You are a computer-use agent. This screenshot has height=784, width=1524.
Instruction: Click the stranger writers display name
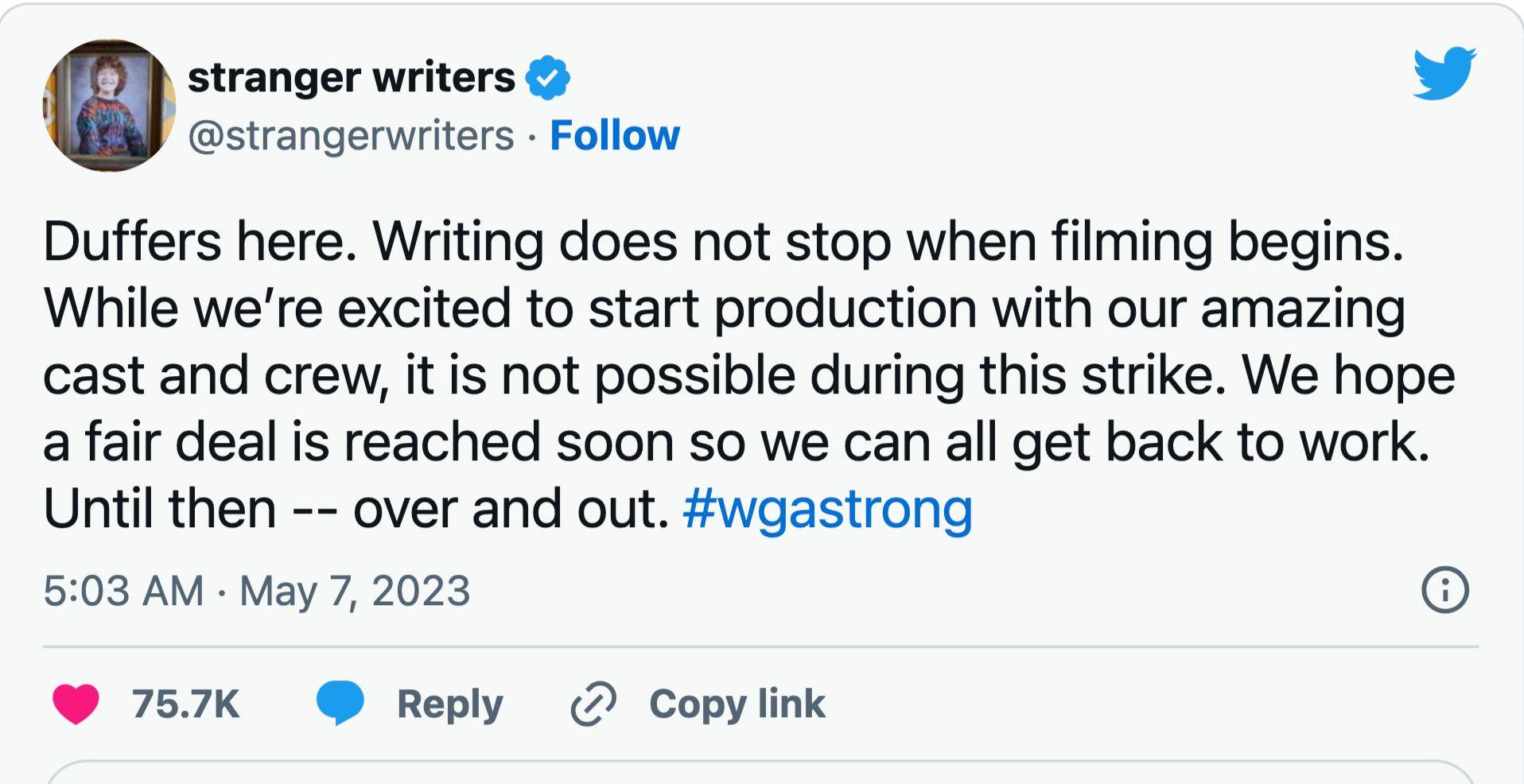pyautogui.click(x=352, y=78)
